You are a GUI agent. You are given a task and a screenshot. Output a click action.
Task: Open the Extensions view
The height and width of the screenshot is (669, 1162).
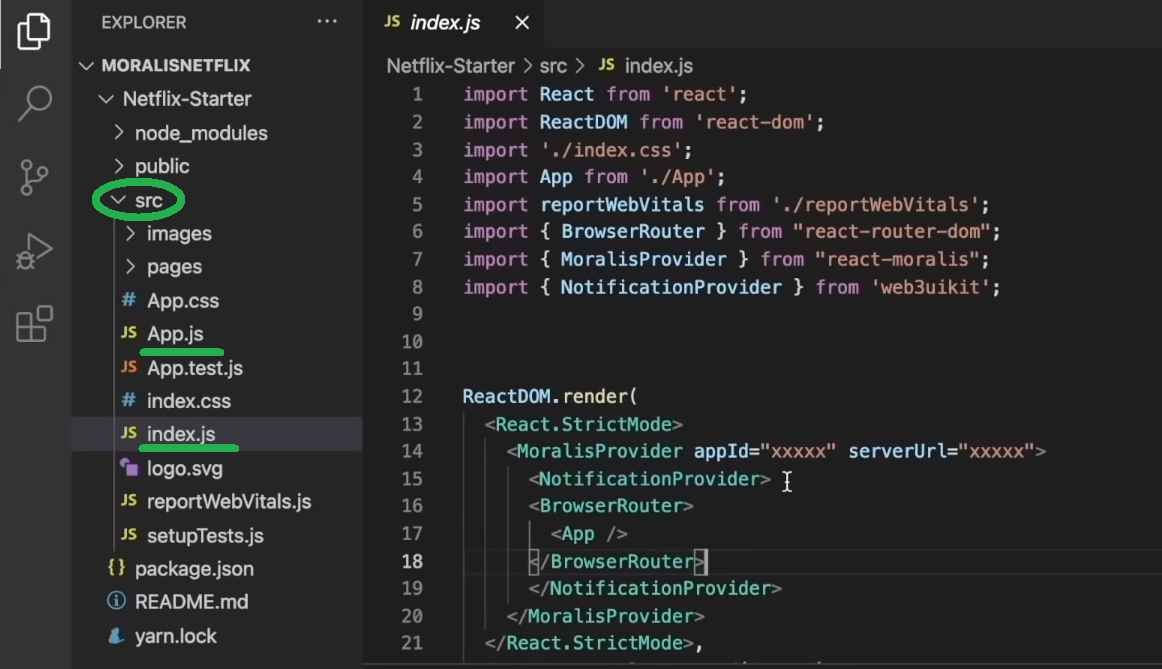coord(34,324)
